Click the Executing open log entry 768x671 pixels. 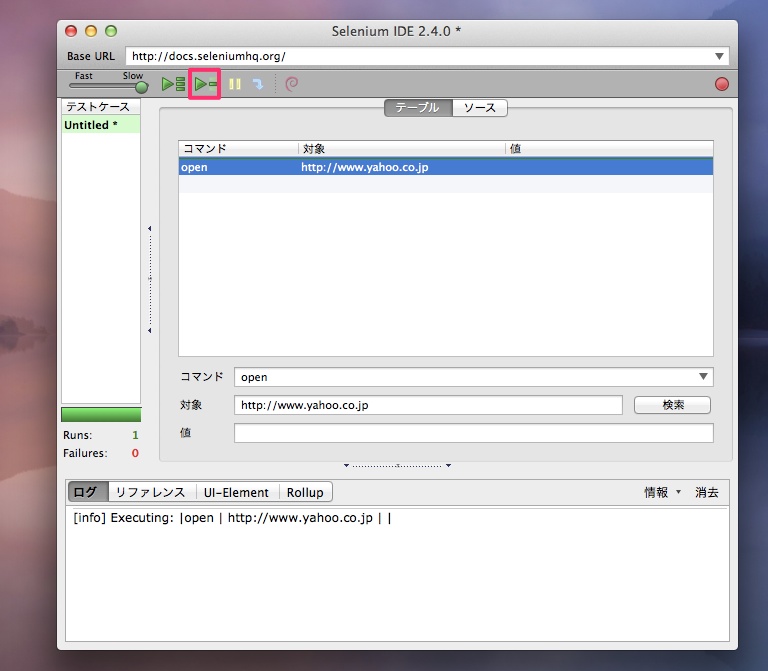(232, 518)
